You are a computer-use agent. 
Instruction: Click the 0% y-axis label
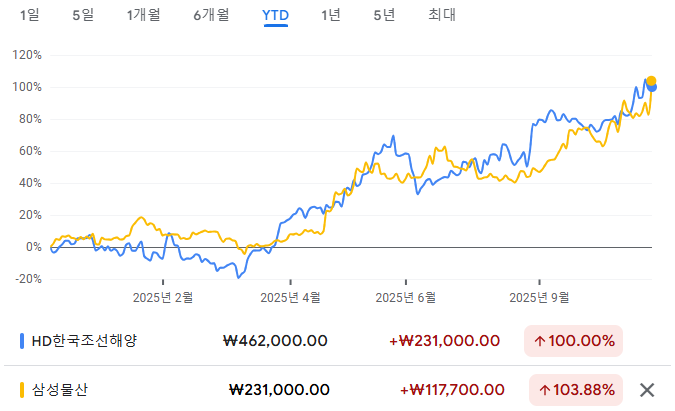[x=34, y=247]
